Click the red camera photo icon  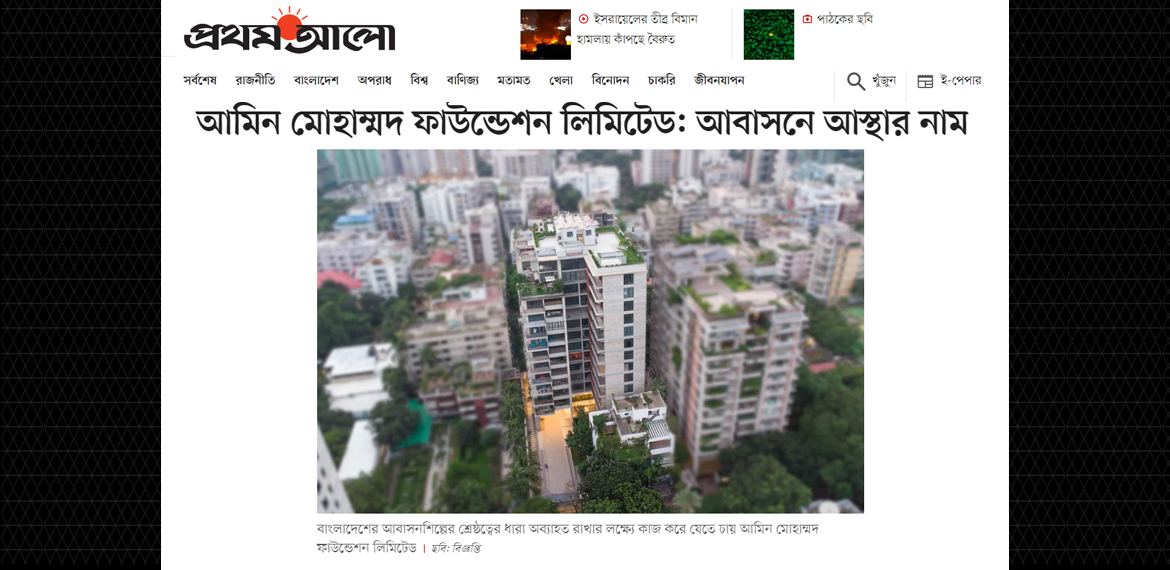click(807, 19)
